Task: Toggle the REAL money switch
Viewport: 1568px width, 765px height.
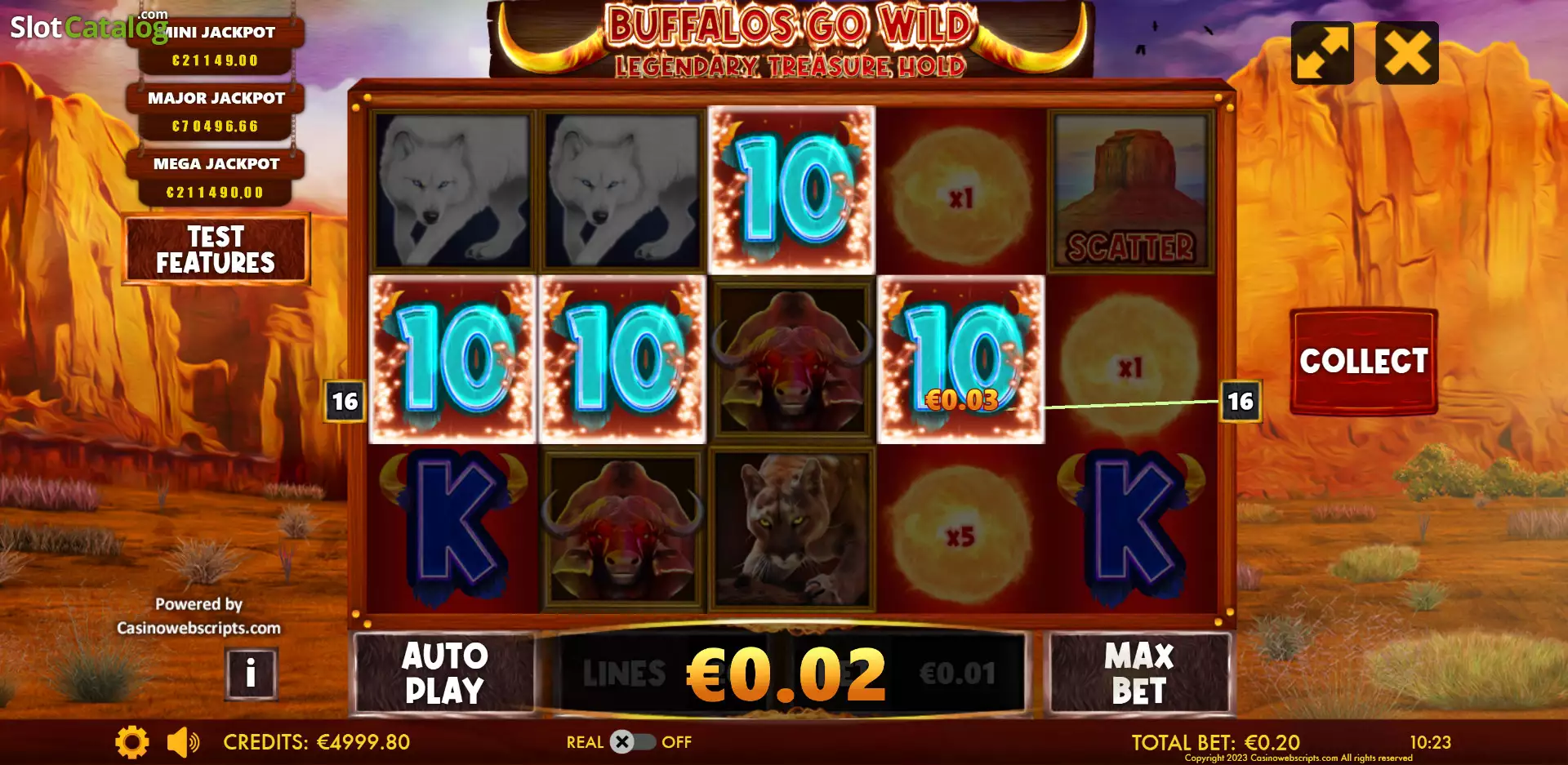Action: coord(633,742)
